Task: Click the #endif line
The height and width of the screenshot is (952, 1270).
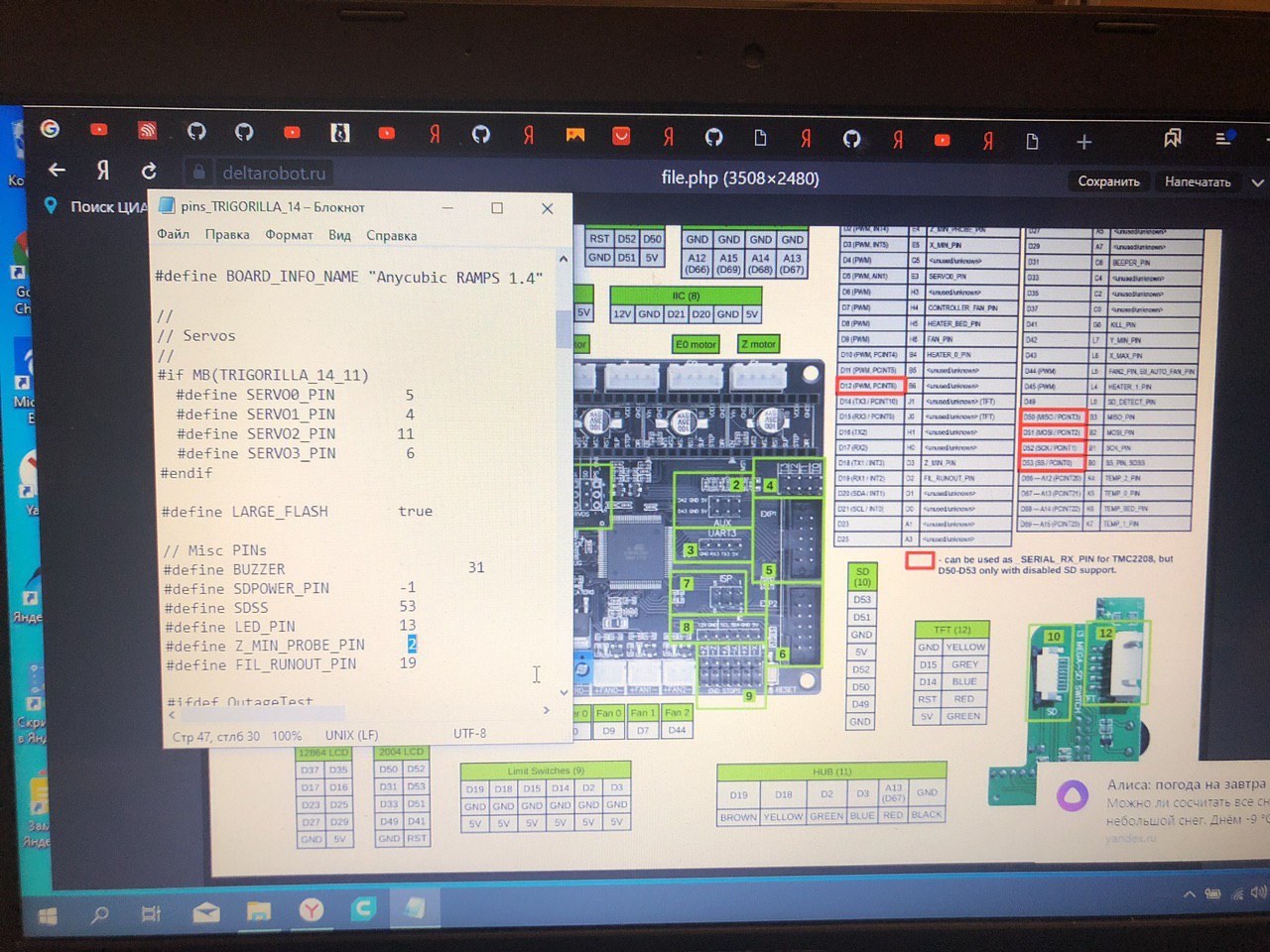Action: point(187,473)
